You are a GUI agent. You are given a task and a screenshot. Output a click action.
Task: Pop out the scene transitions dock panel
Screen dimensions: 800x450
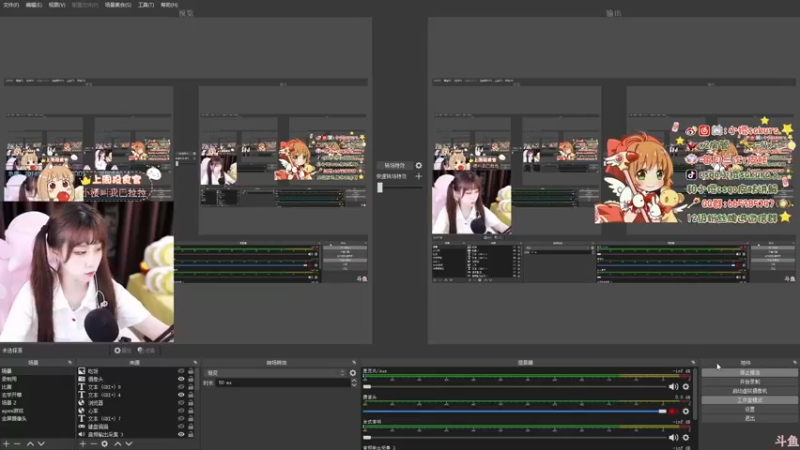click(354, 362)
